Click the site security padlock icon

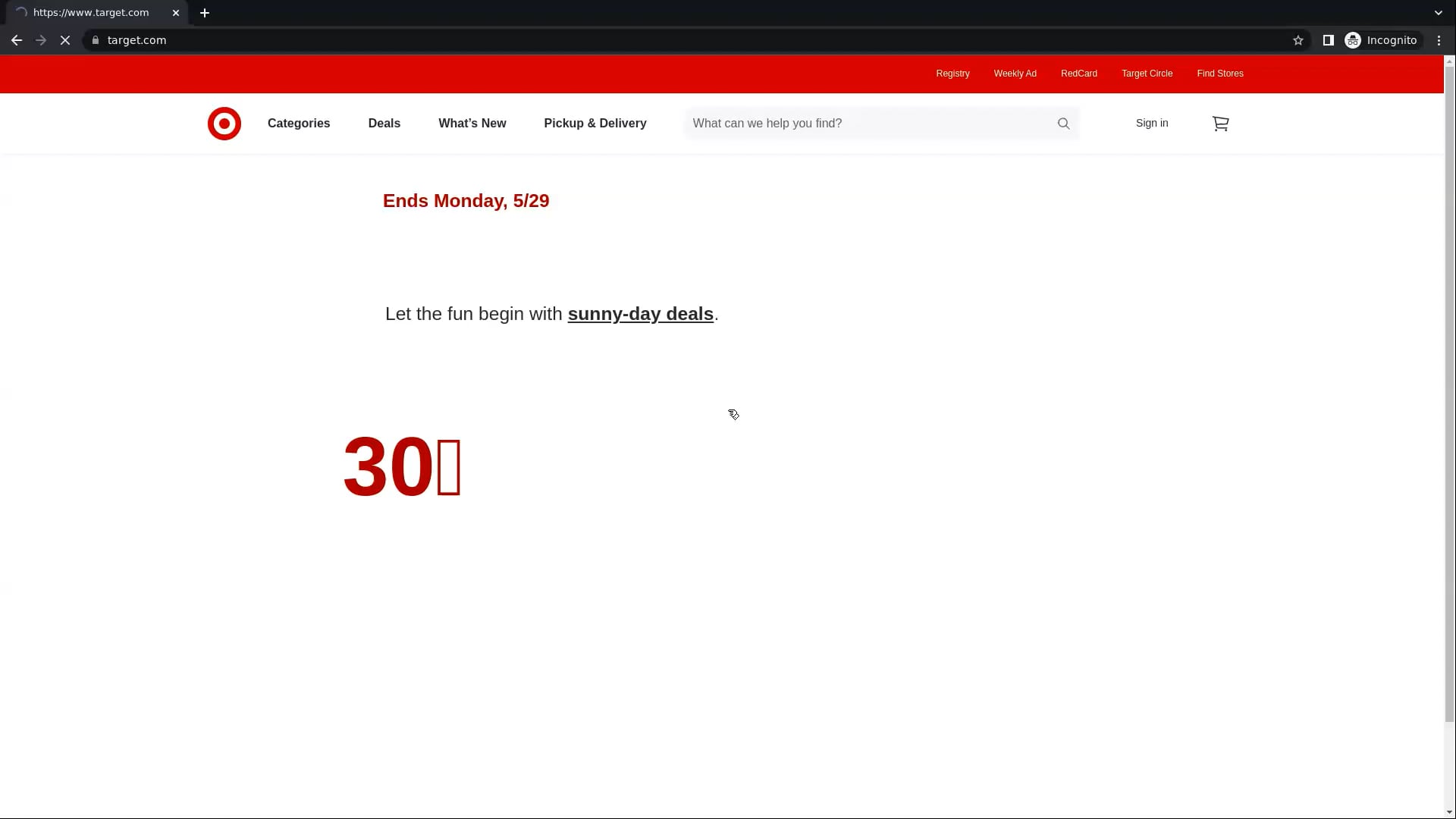96,40
